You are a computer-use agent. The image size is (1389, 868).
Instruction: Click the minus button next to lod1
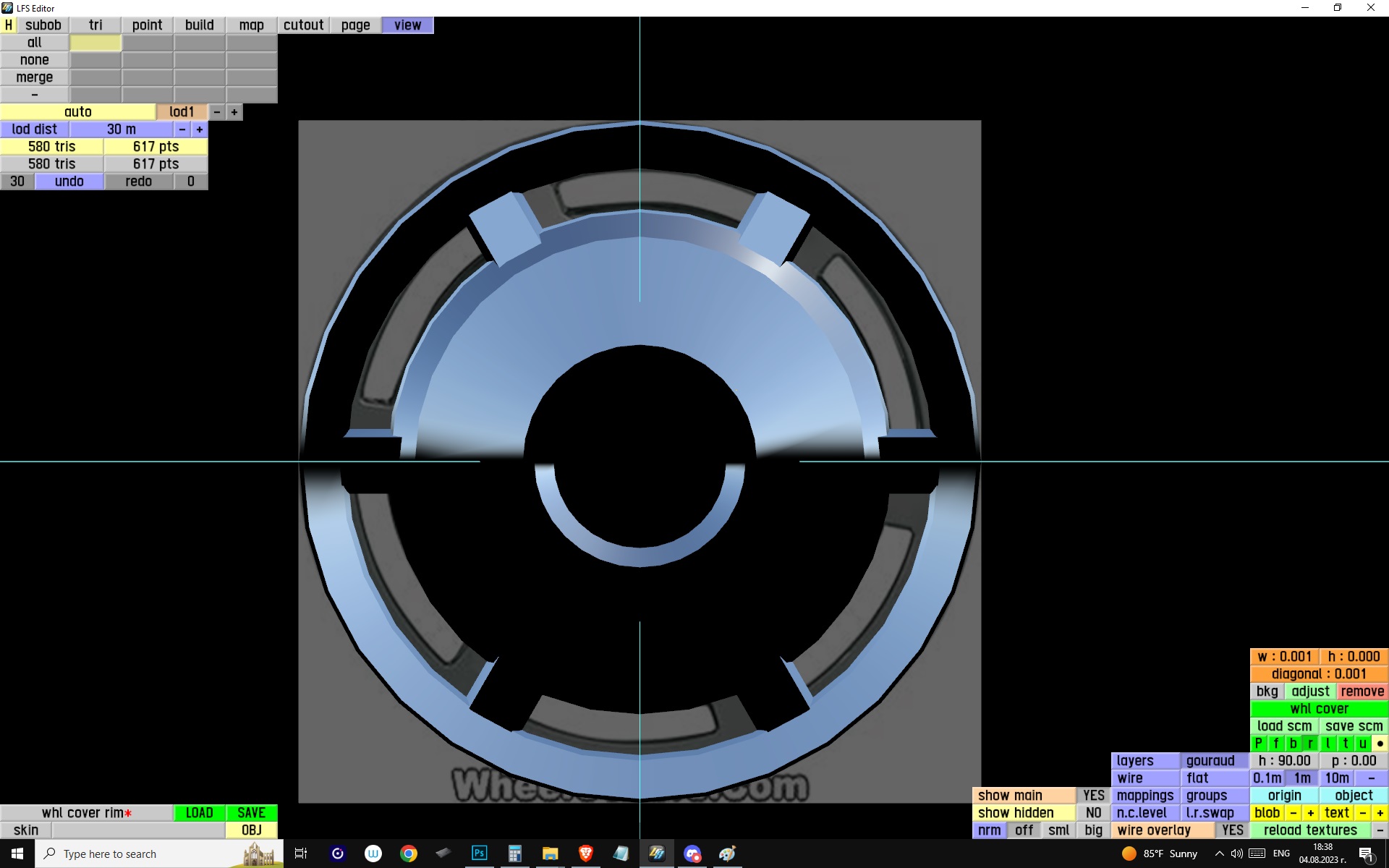tap(217, 112)
